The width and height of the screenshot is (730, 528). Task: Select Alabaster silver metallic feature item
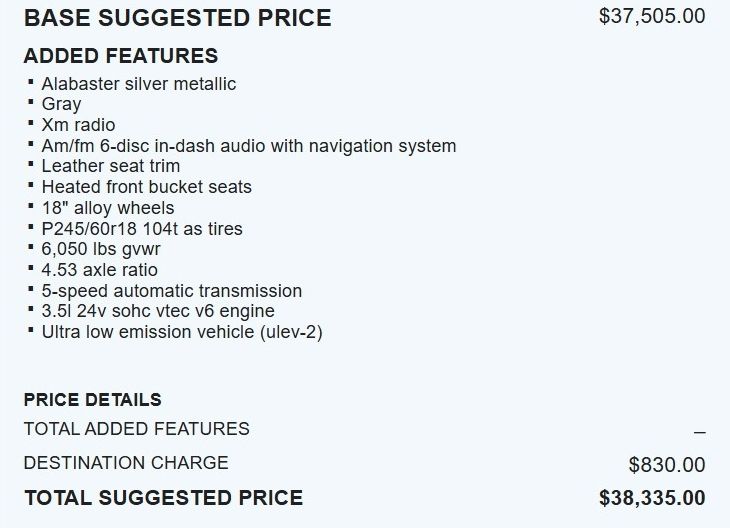(x=139, y=83)
